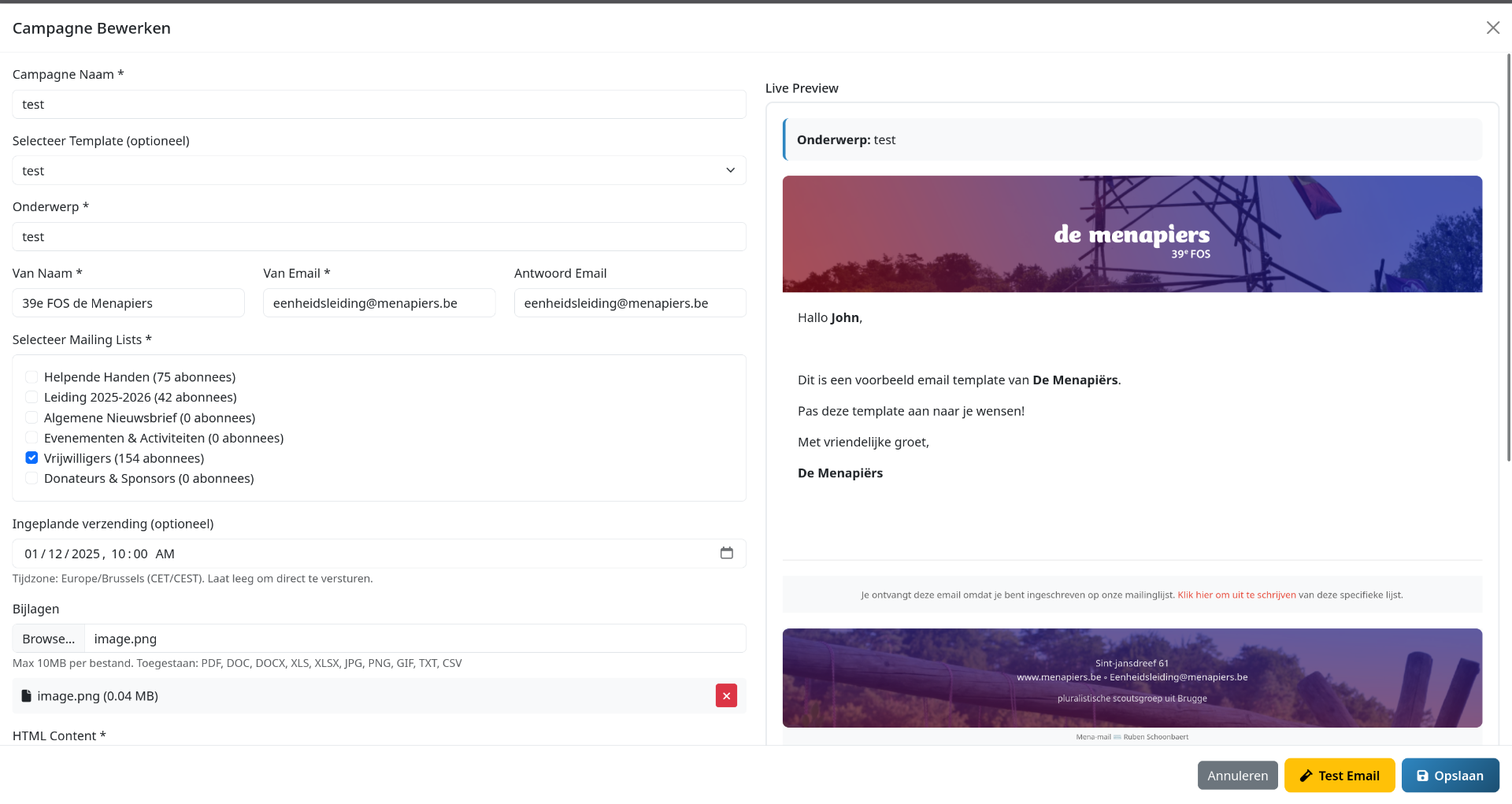Click the dialog's vertical scrollbar

pos(1508,260)
